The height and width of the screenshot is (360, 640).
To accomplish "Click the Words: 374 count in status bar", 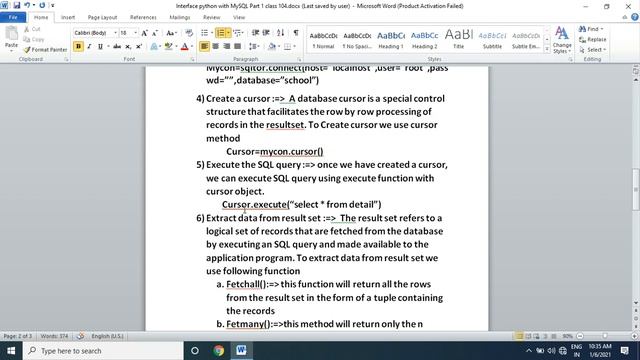I will 54,336.
